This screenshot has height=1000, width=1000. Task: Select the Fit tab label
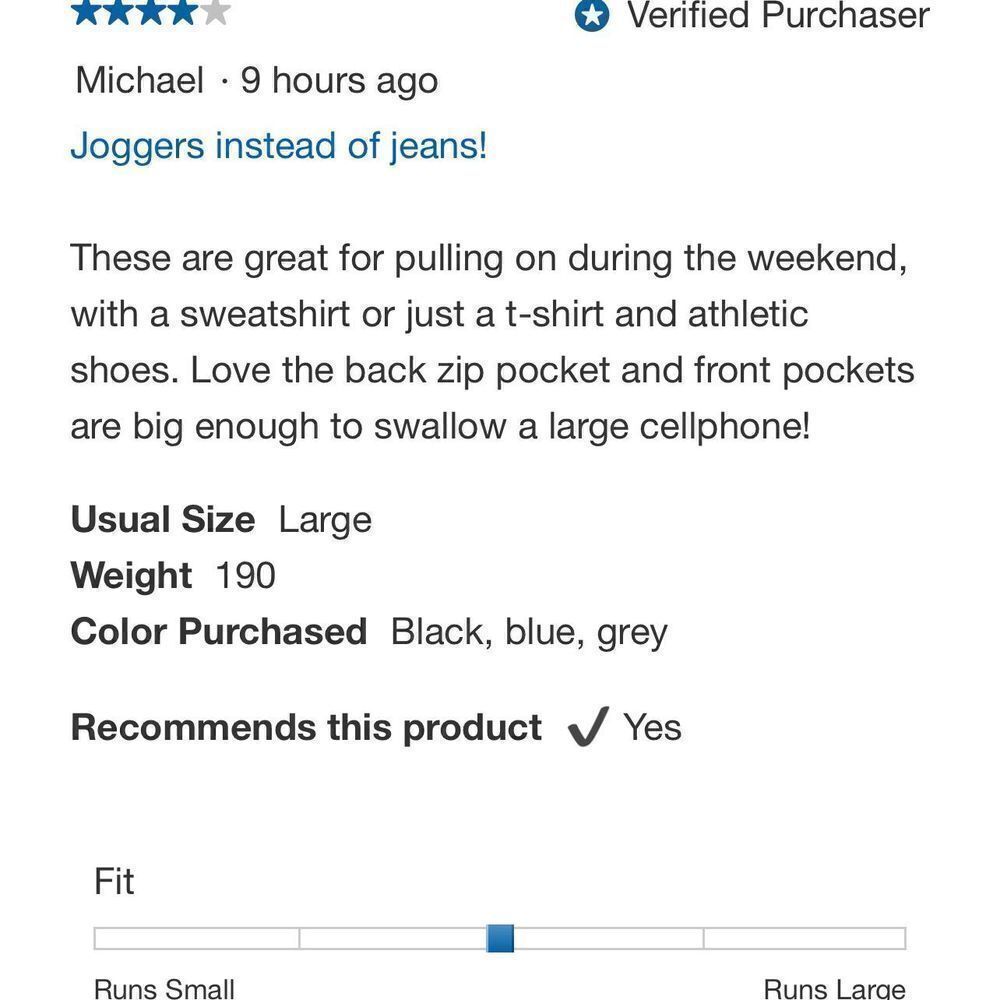112,881
